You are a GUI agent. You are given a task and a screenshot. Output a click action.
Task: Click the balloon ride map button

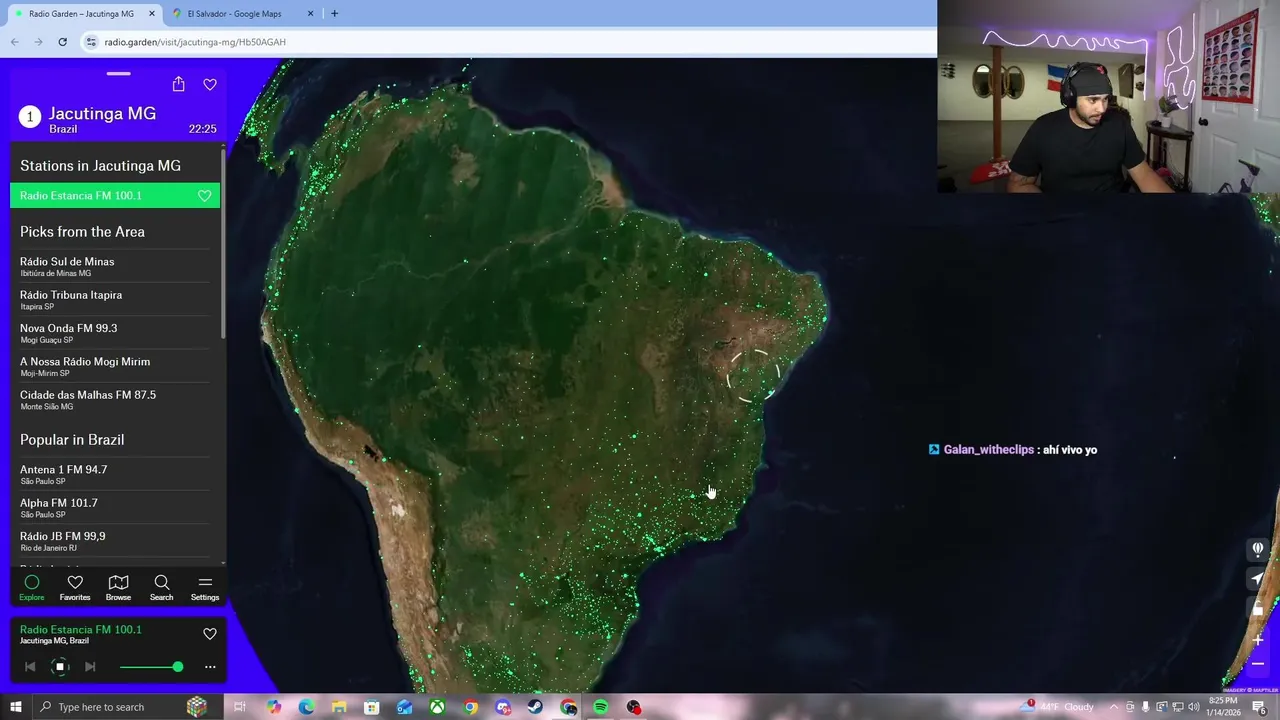pos(1258,549)
